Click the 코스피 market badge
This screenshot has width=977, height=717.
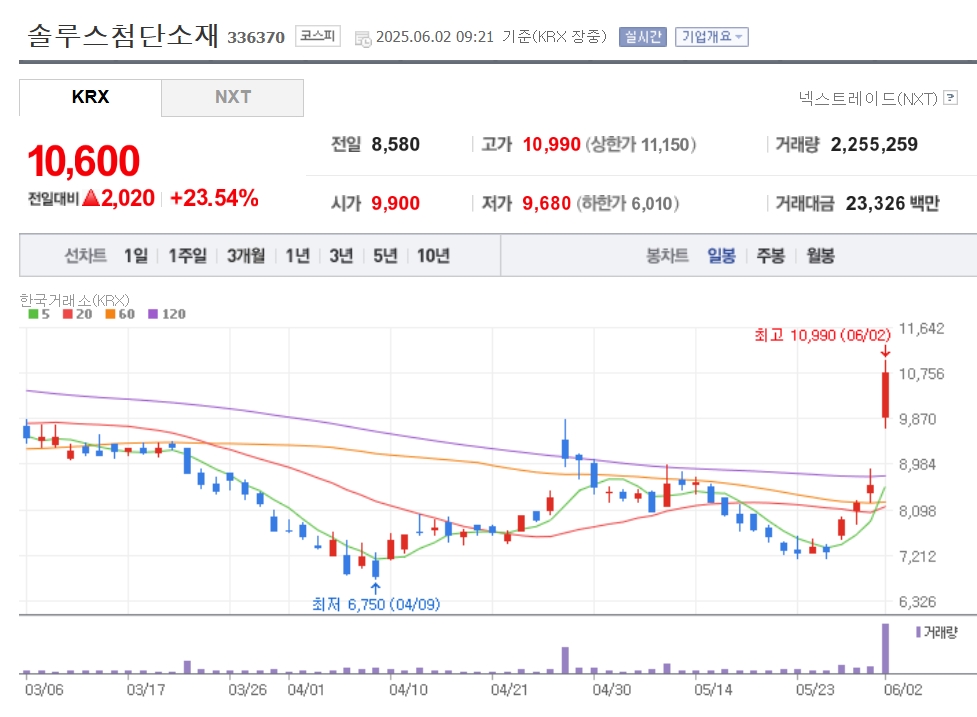pos(318,36)
